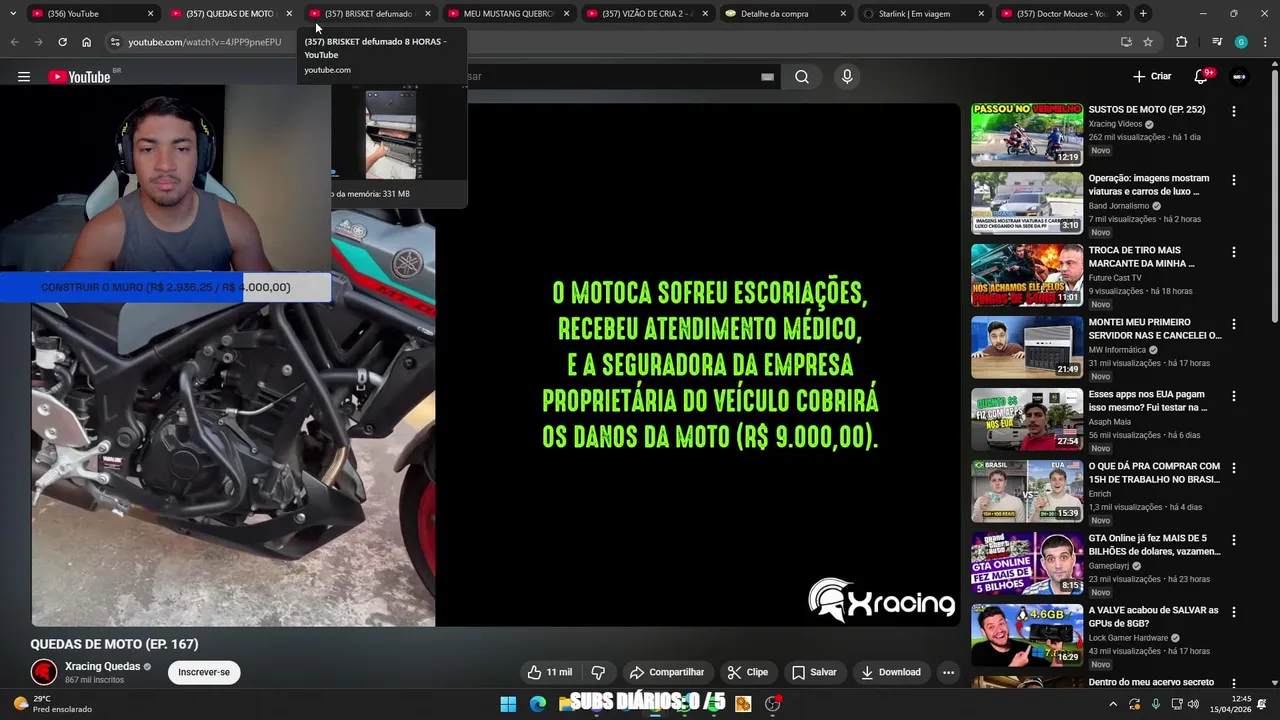The image size is (1280, 720).
Task: Open the YouTube hamburger guide menu
Action: tap(24, 77)
